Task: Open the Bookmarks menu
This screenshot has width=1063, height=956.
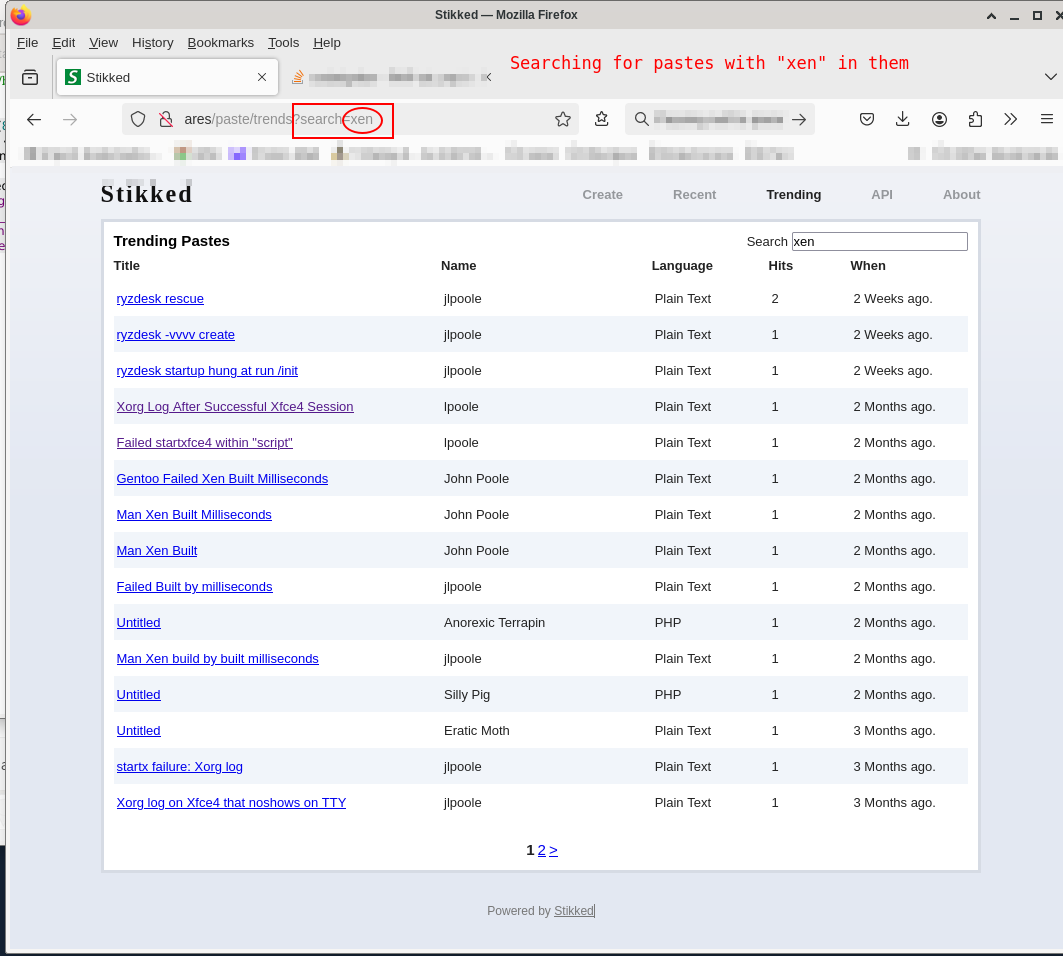Action: tap(220, 43)
